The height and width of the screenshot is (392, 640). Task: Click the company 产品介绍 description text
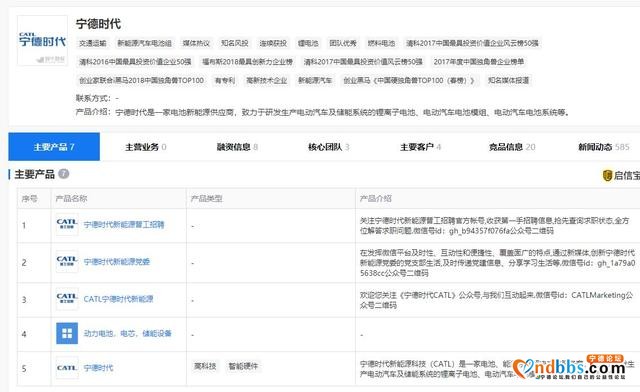(343, 112)
